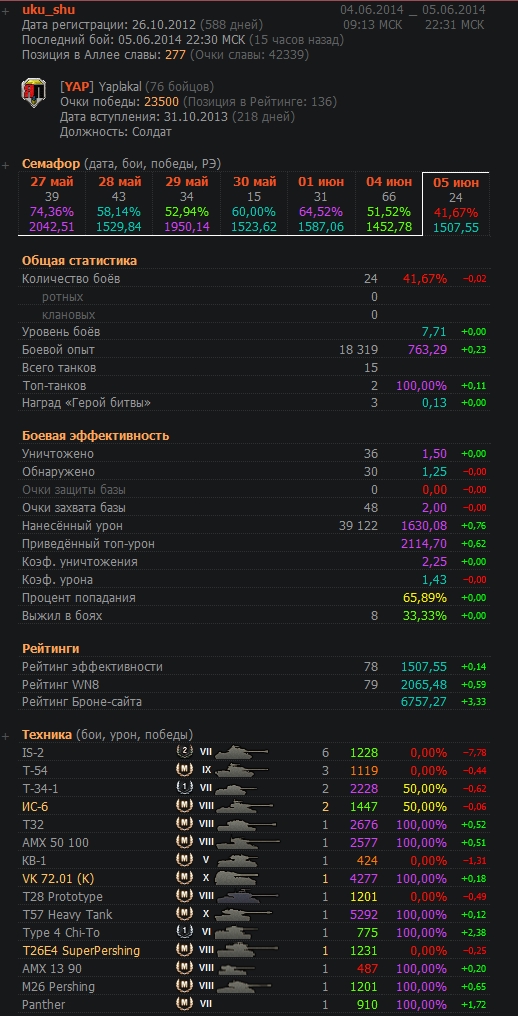518x1016 pixels.
Task: Expand the plus beside Техника
Action: pyautogui.click(x=6, y=737)
